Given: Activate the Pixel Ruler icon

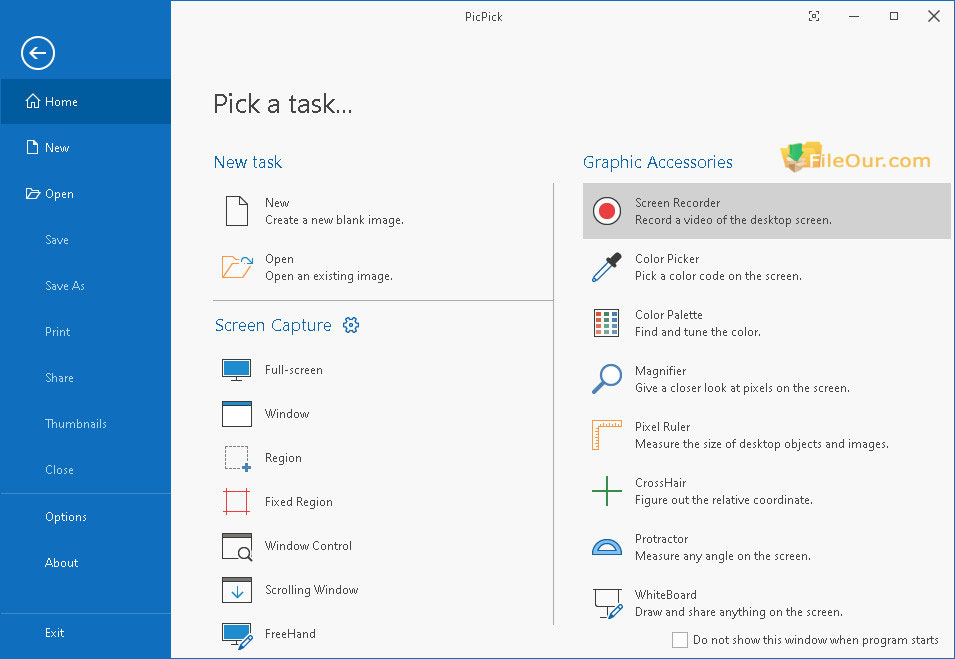Looking at the screenshot, I should pos(607,435).
